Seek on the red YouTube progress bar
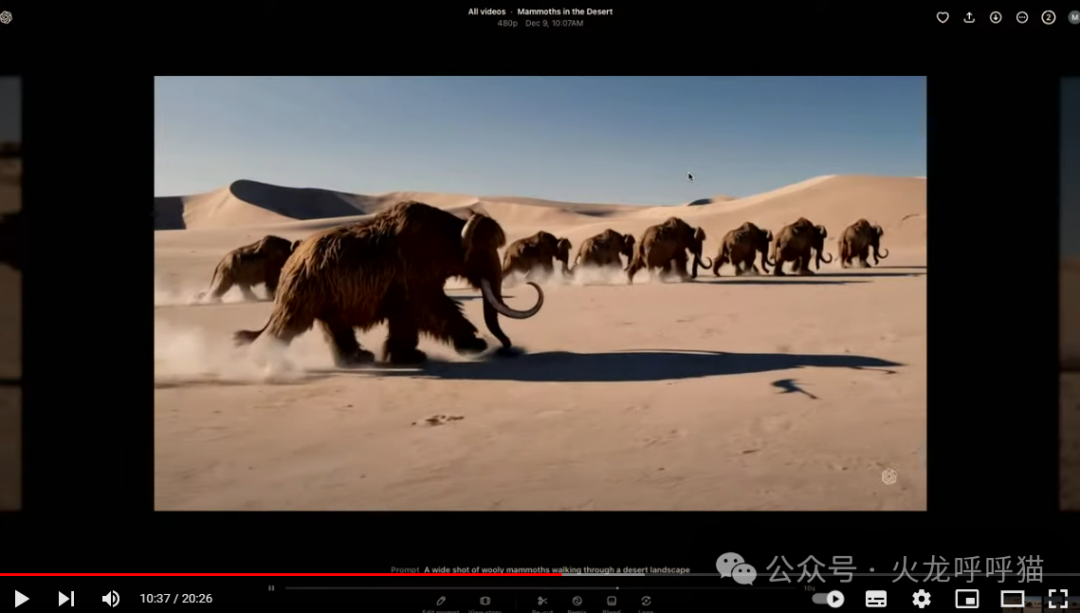This screenshot has width=1080, height=613. coord(540,574)
